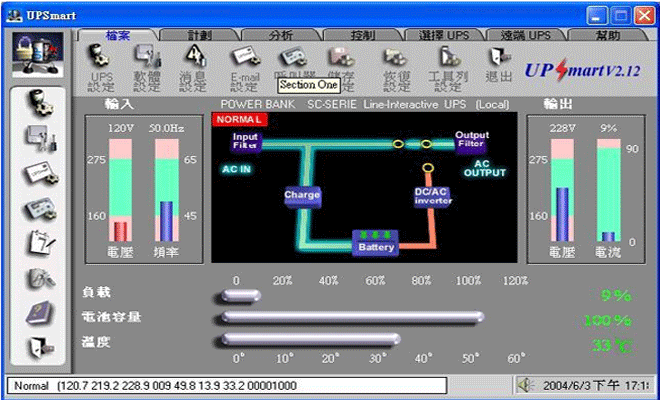Click the input 電壓 voltage gauge bar
The height and width of the screenshot is (400, 660).
120,190
